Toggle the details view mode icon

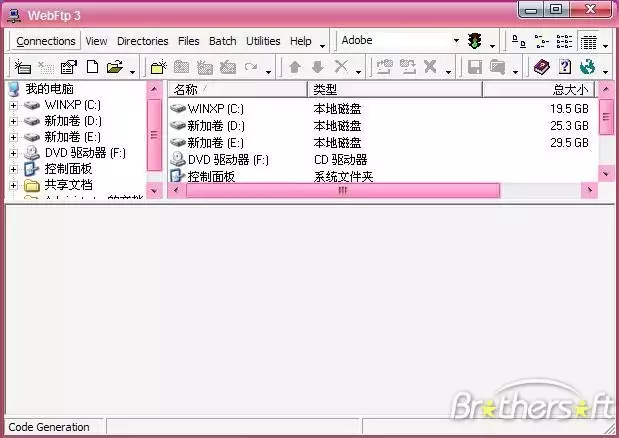[588, 42]
